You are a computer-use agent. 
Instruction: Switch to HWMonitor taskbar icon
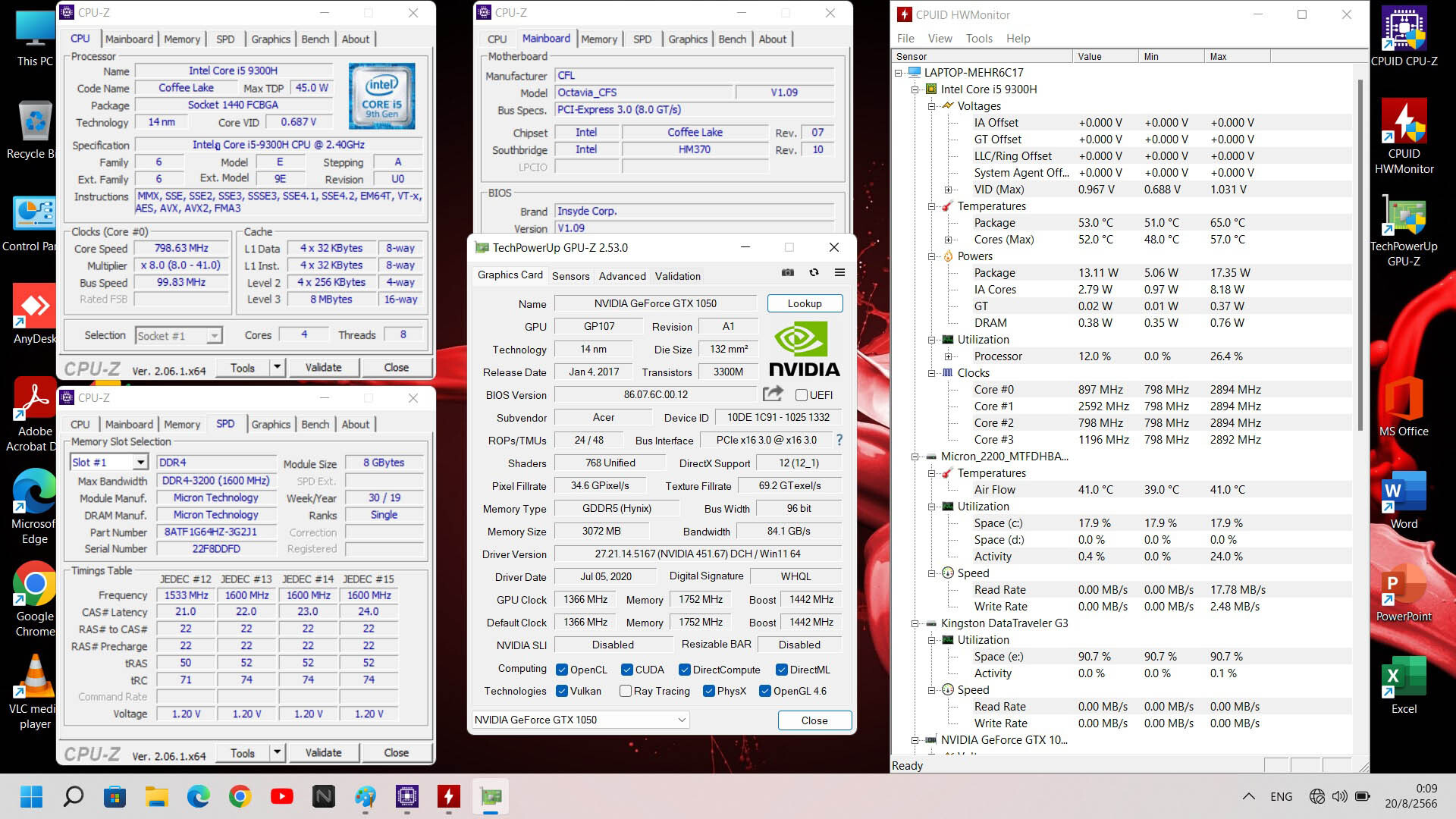tap(449, 796)
